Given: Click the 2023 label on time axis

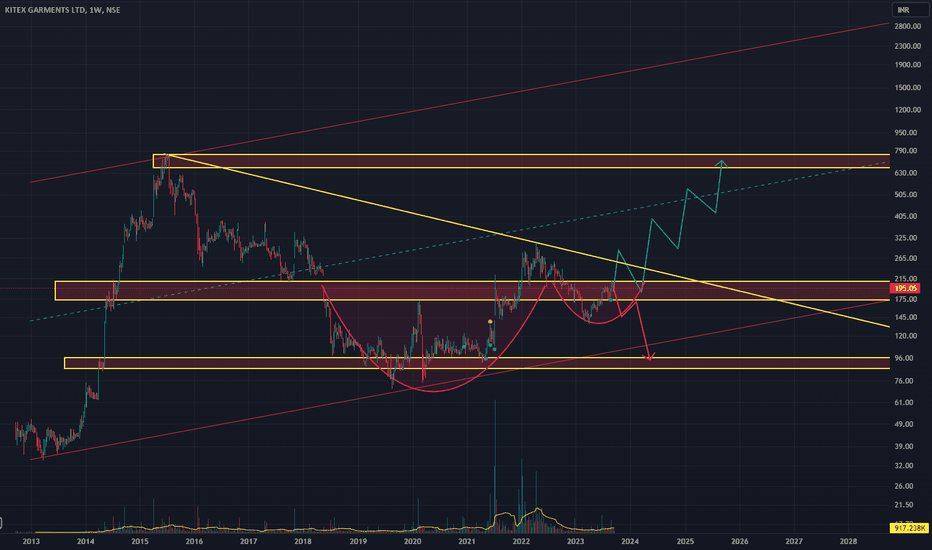Looking at the screenshot, I should pyautogui.click(x=575, y=541).
